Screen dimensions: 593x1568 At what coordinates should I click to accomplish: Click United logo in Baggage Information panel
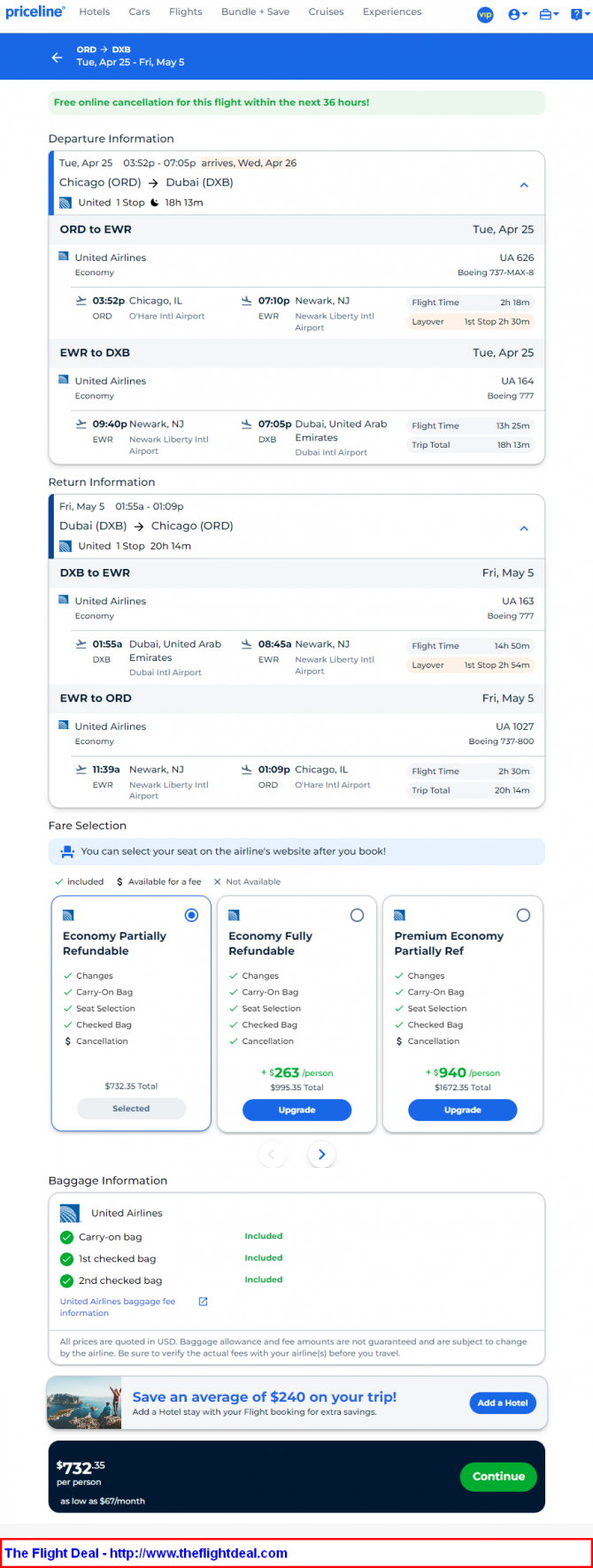70,1213
